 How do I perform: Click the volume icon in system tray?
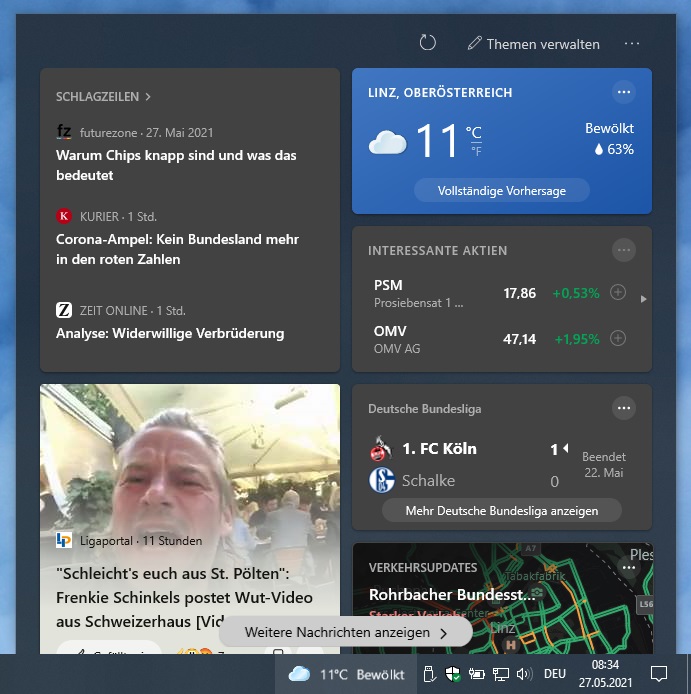(x=524, y=674)
